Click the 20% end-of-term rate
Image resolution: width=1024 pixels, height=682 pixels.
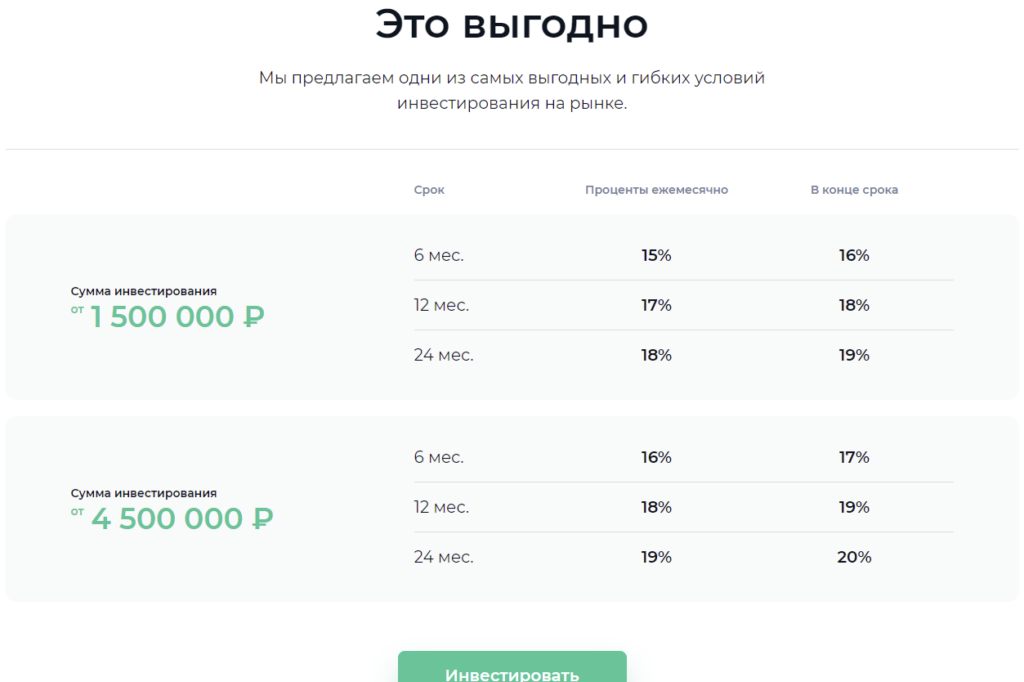[854, 557]
